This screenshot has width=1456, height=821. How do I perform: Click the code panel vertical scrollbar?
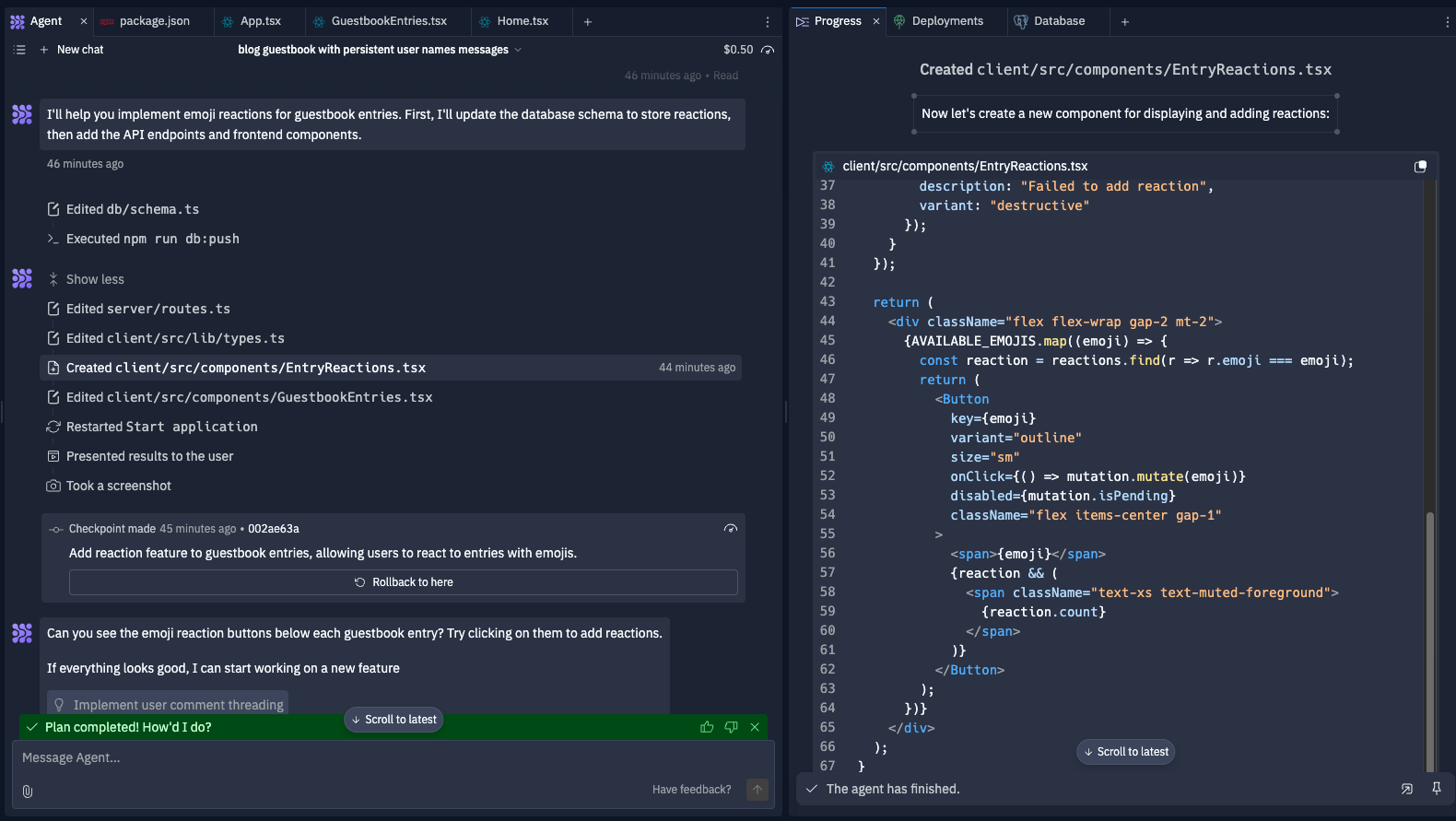(x=1430, y=640)
